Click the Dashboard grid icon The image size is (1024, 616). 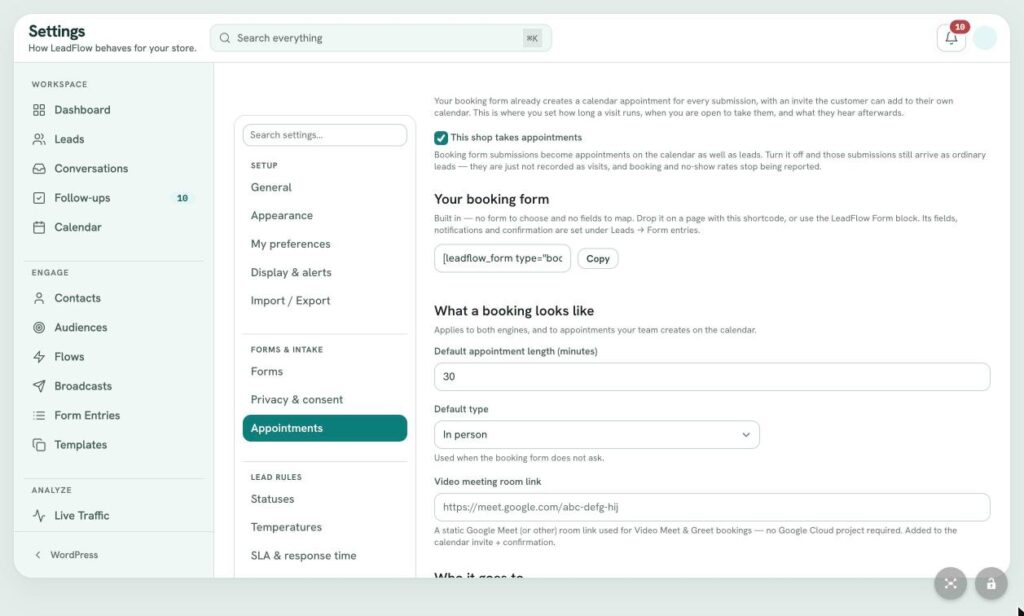click(x=39, y=110)
